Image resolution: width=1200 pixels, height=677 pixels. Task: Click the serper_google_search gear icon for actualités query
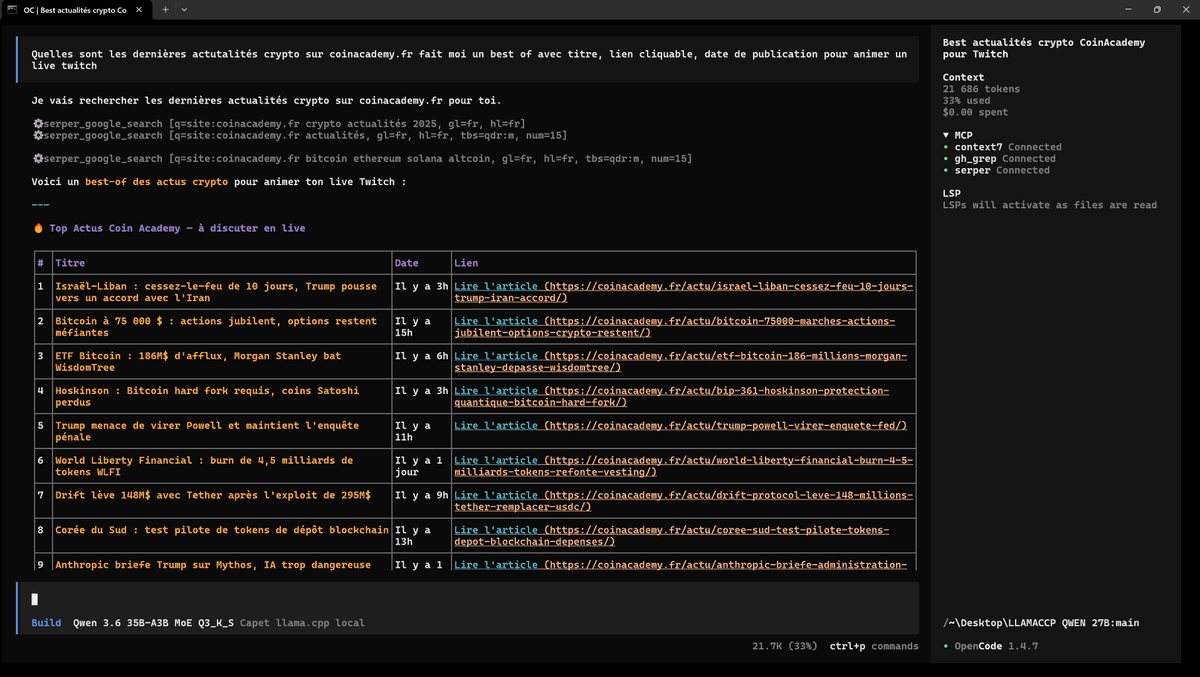coord(37,135)
